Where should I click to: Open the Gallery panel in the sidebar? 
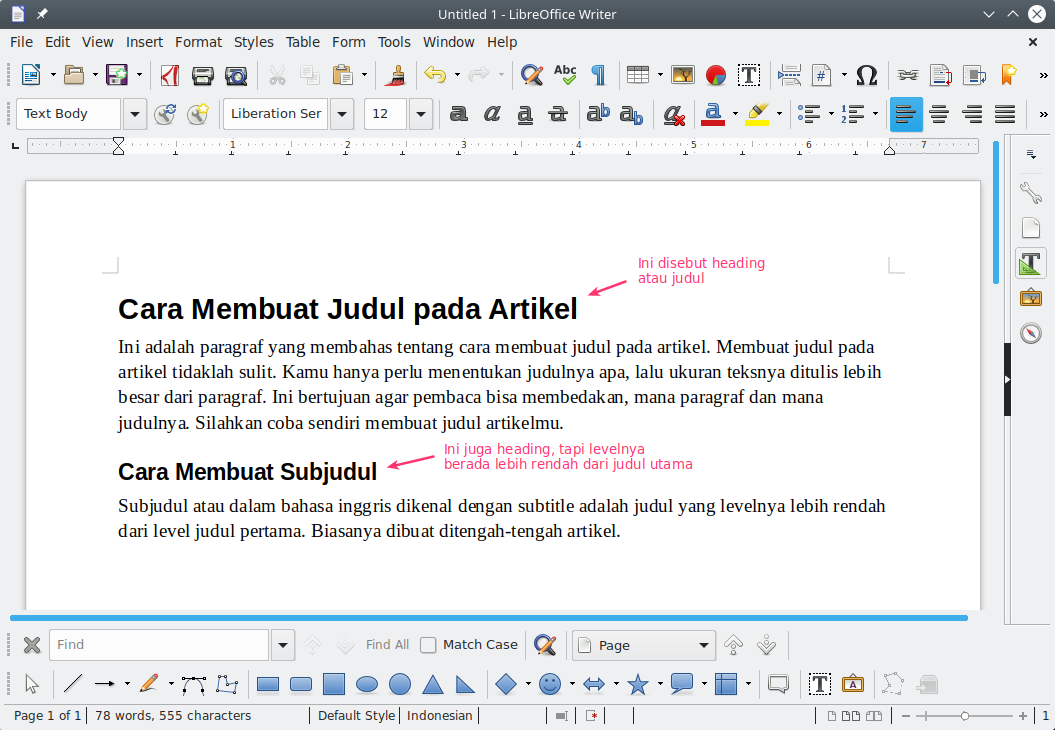(x=1030, y=297)
